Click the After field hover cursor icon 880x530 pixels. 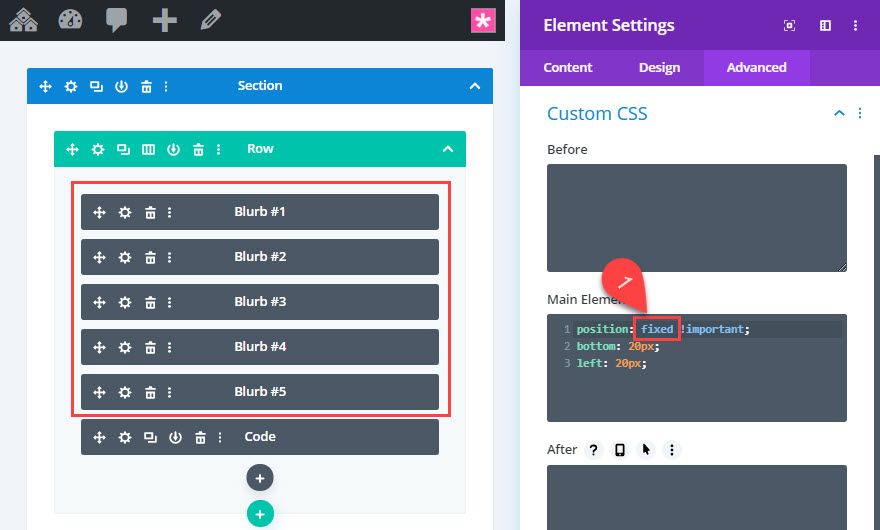point(646,450)
